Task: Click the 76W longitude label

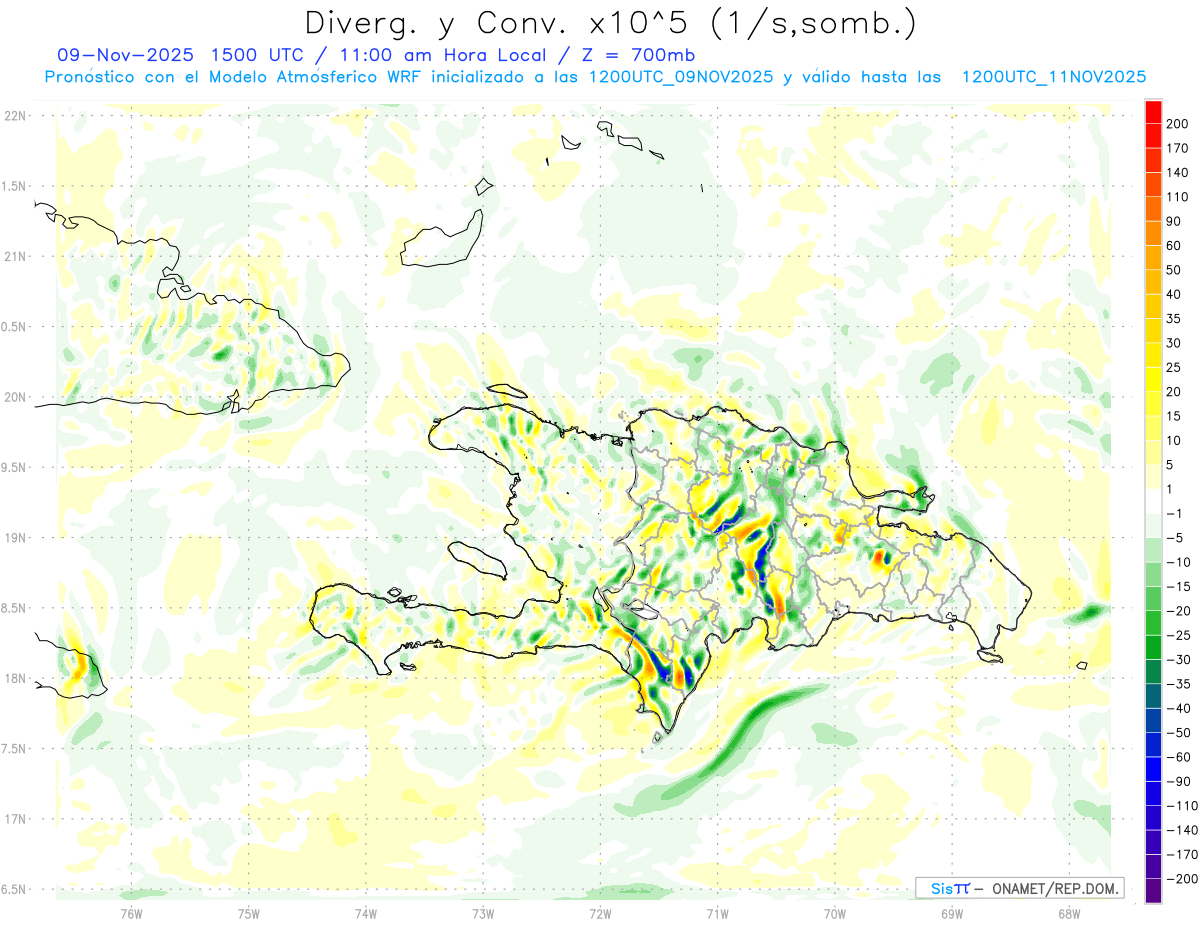Action: 132,914
